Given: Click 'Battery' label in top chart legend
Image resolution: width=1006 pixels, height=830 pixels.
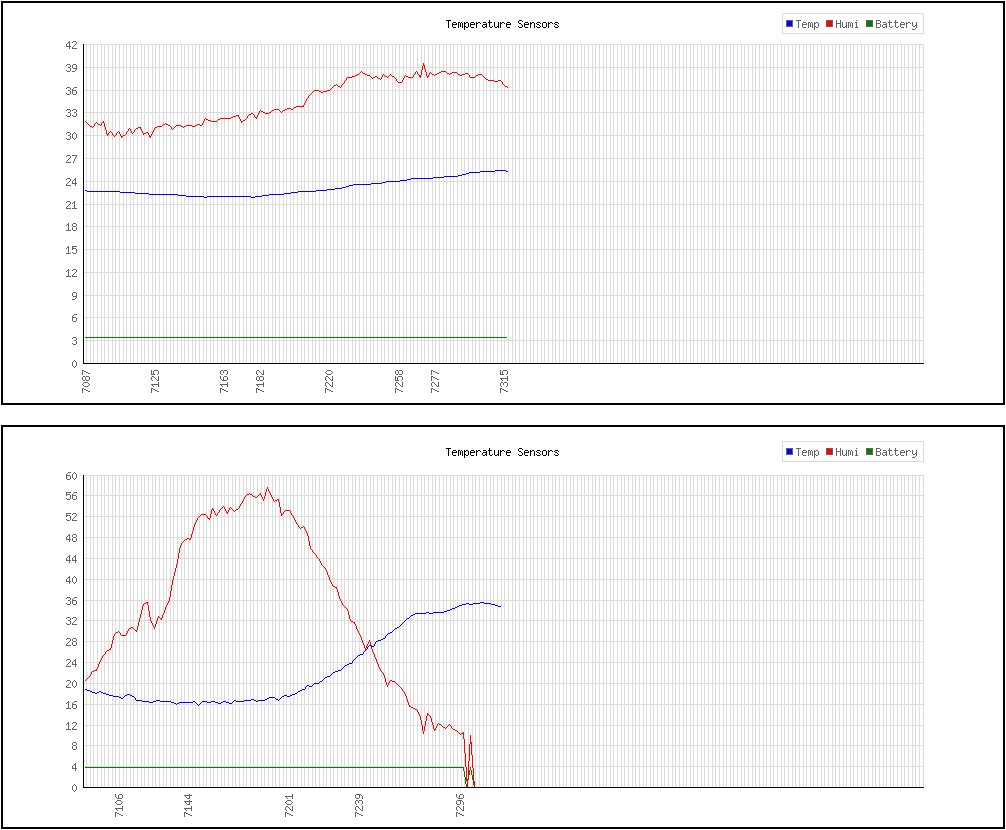Looking at the screenshot, I should tap(896, 24).
